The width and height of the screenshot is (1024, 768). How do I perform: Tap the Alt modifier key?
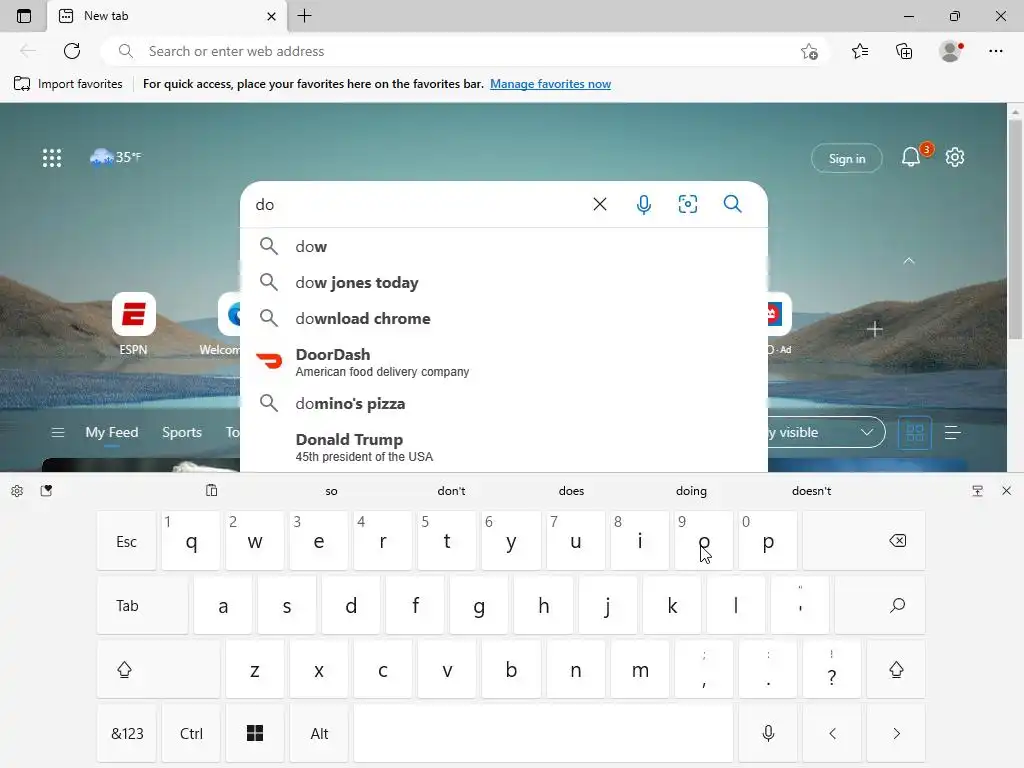point(319,733)
